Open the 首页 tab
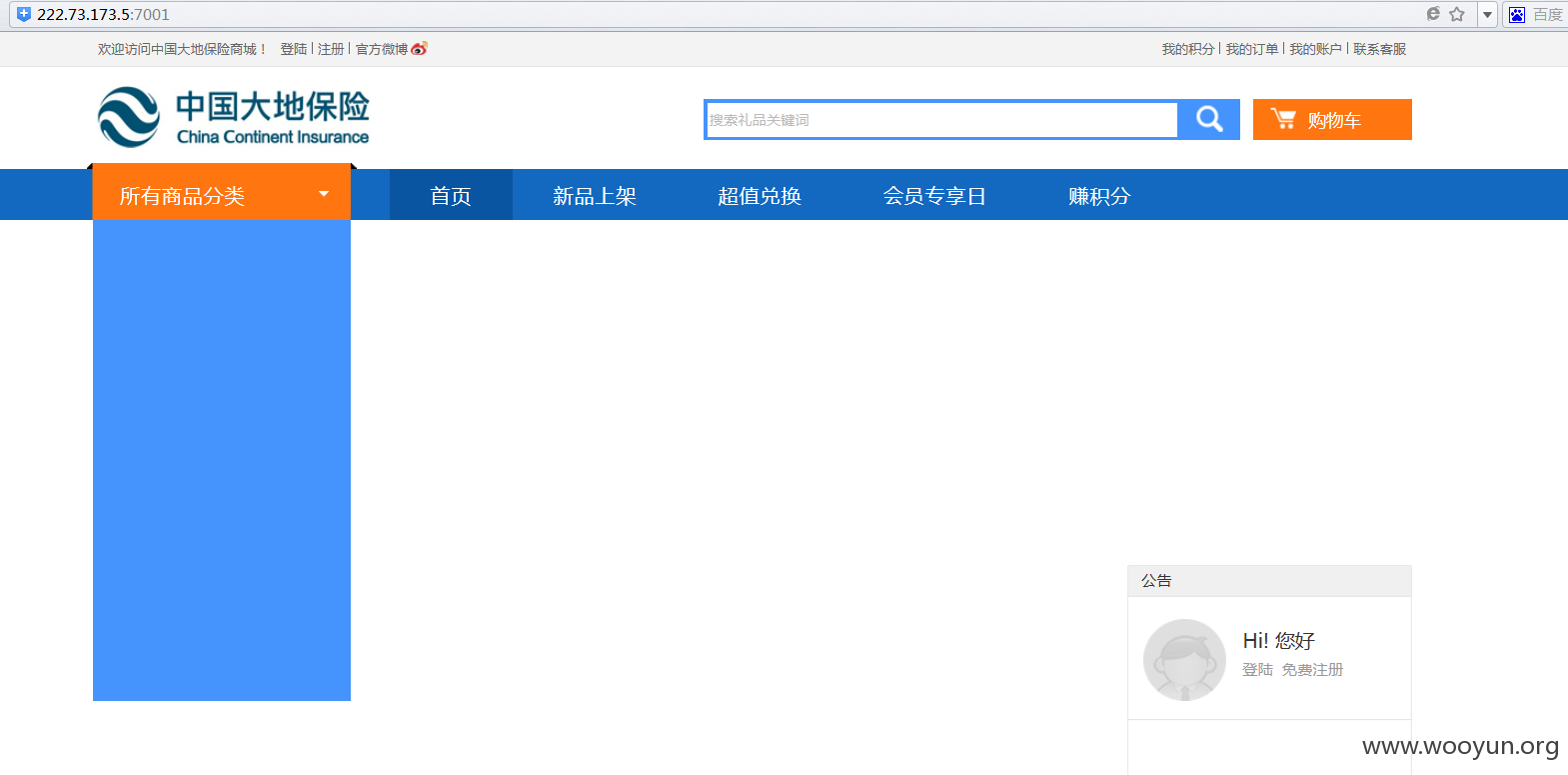The image size is (1568, 775). coord(451,195)
